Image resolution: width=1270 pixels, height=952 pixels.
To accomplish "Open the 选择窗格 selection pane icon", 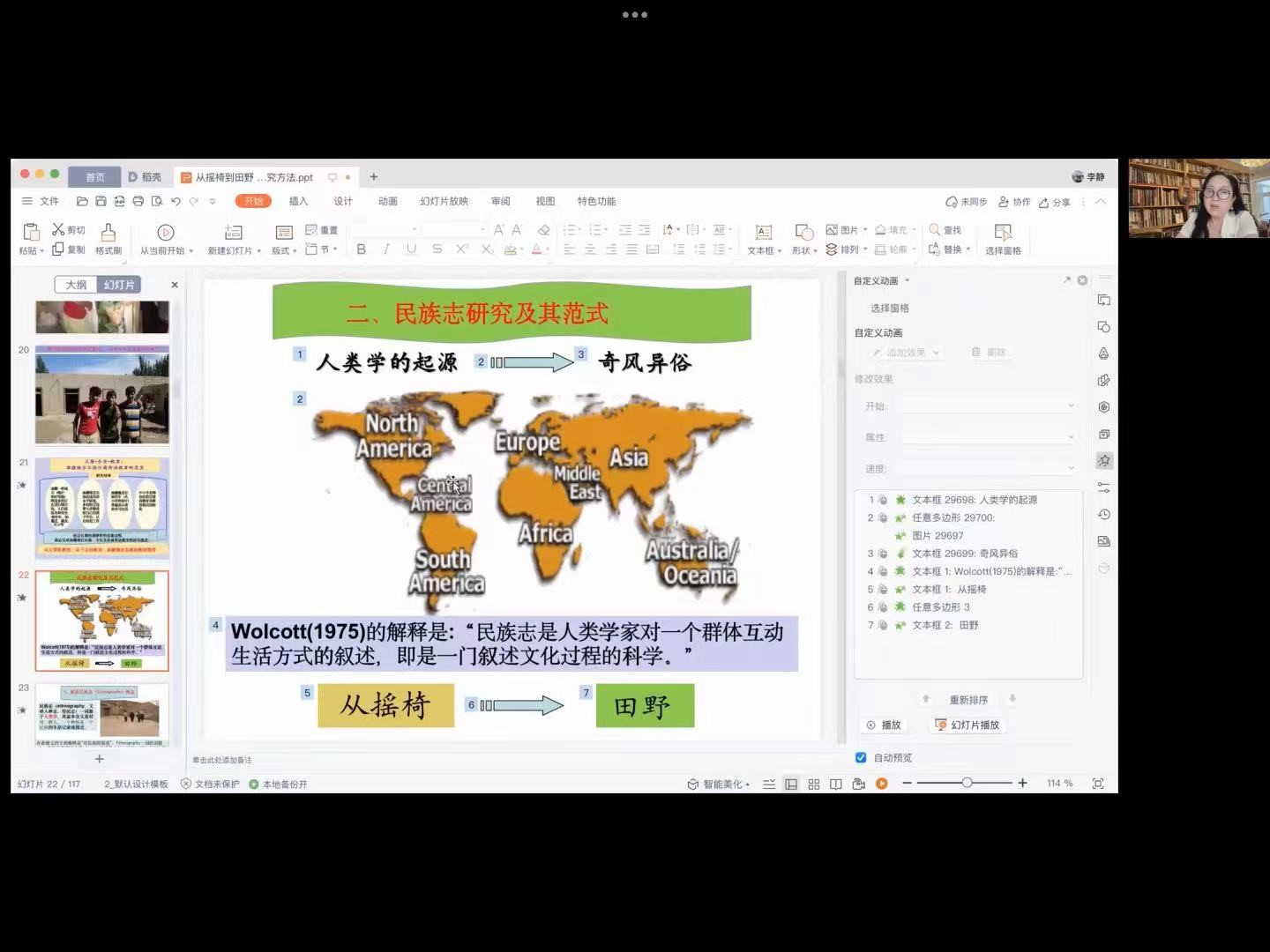I will [1003, 232].
